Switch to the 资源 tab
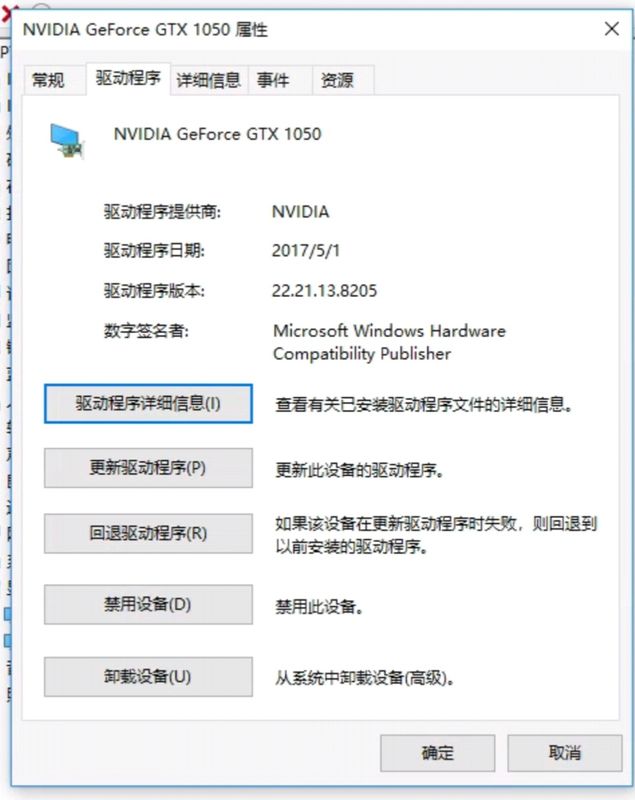The image size is (635, 800). point(337,80)
